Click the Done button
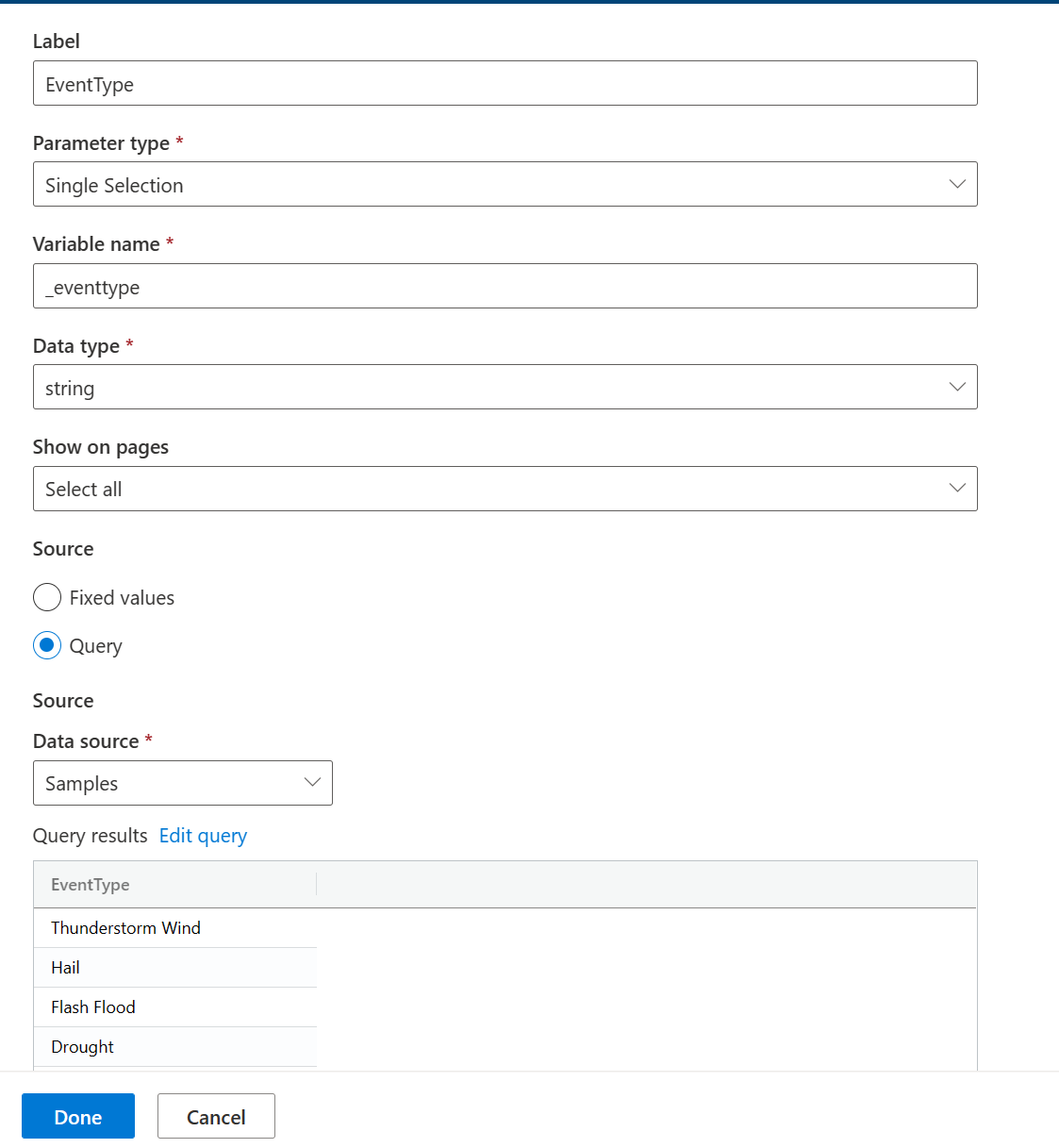The width and height of the screenshot is (1059, 1148). point(78,1116)
